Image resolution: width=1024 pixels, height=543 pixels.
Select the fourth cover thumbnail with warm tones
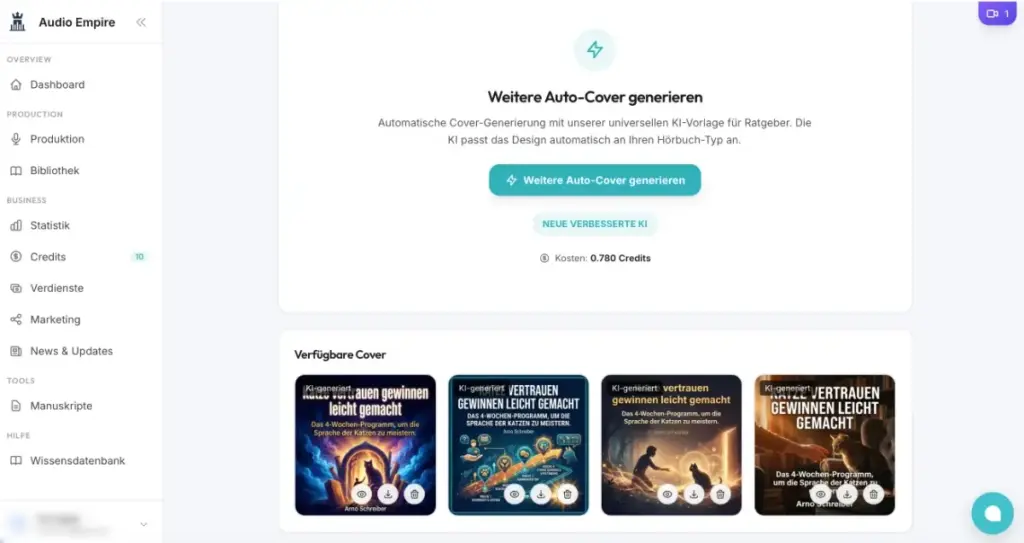click(825, 444)
